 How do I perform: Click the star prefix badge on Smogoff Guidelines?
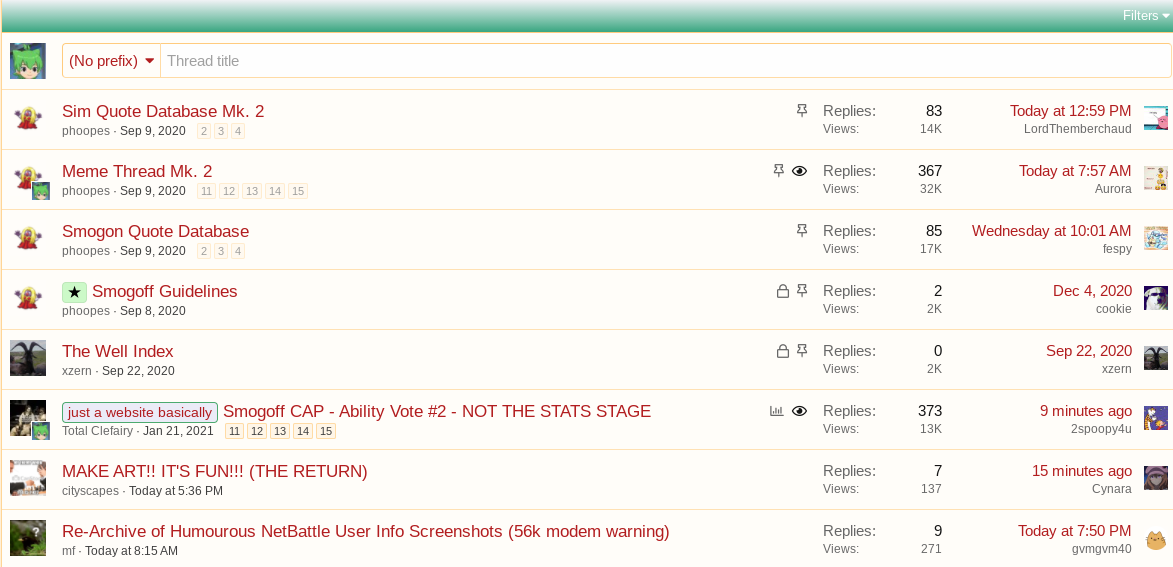coord(75,292)
